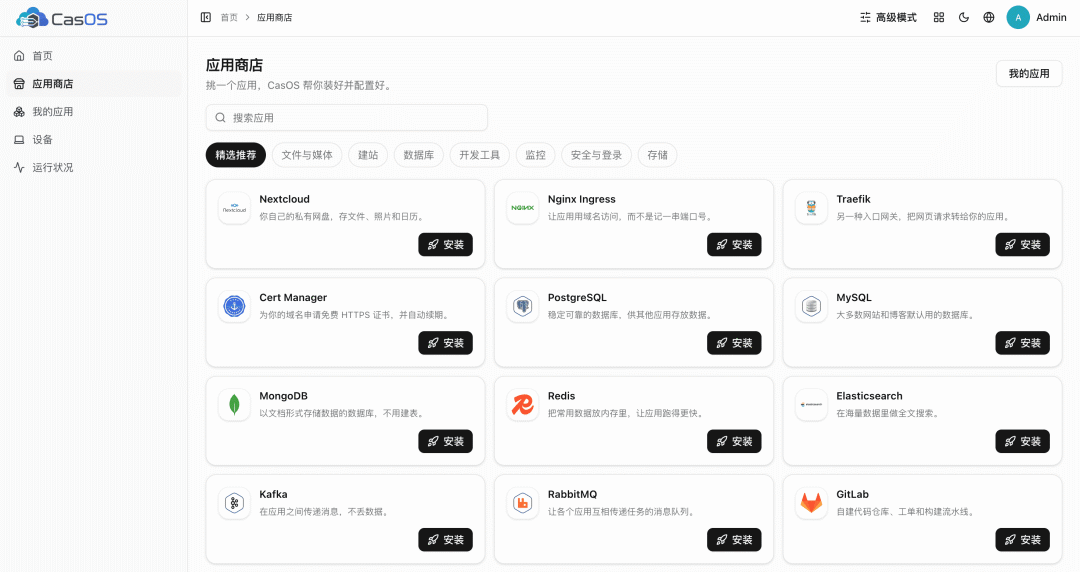Click the Nginx Ingress app icon
The height and width of the screenshot is (572, 1080).
pyautogui.click(x=523, y=208)
